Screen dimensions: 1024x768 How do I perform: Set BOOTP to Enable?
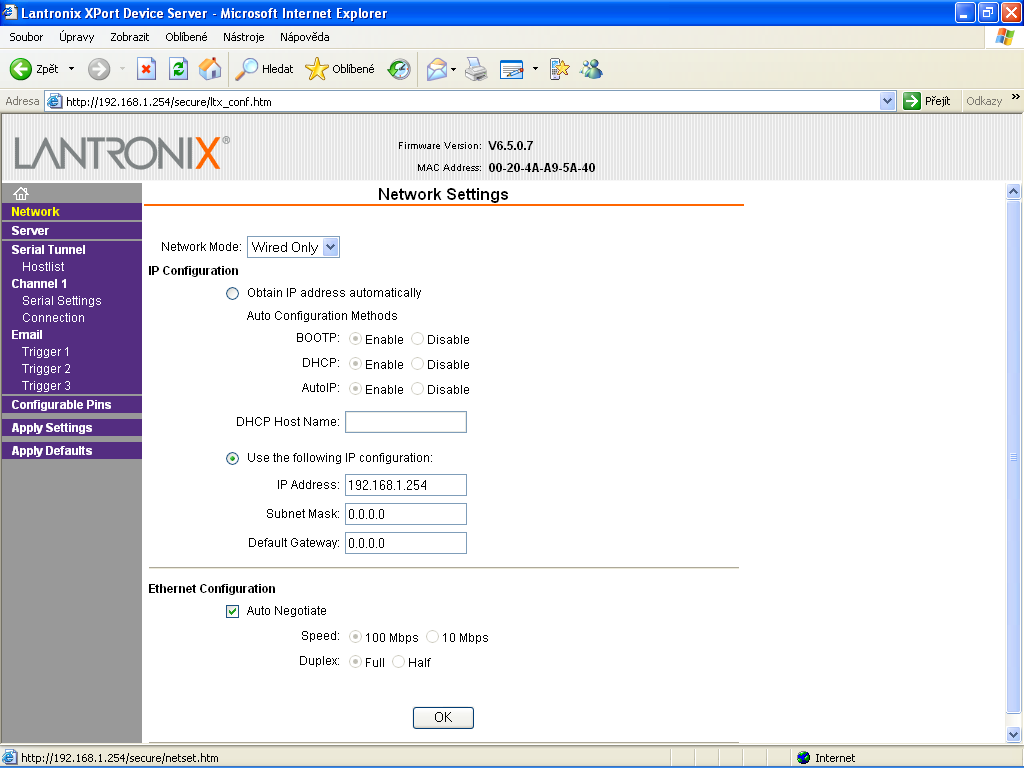(x=355, y=339)
